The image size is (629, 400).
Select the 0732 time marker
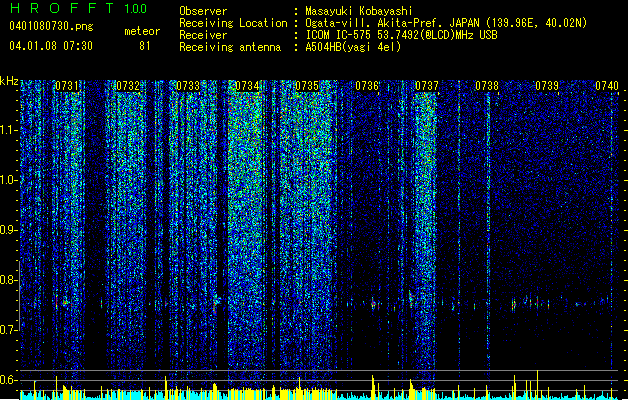tap(128, 86)
